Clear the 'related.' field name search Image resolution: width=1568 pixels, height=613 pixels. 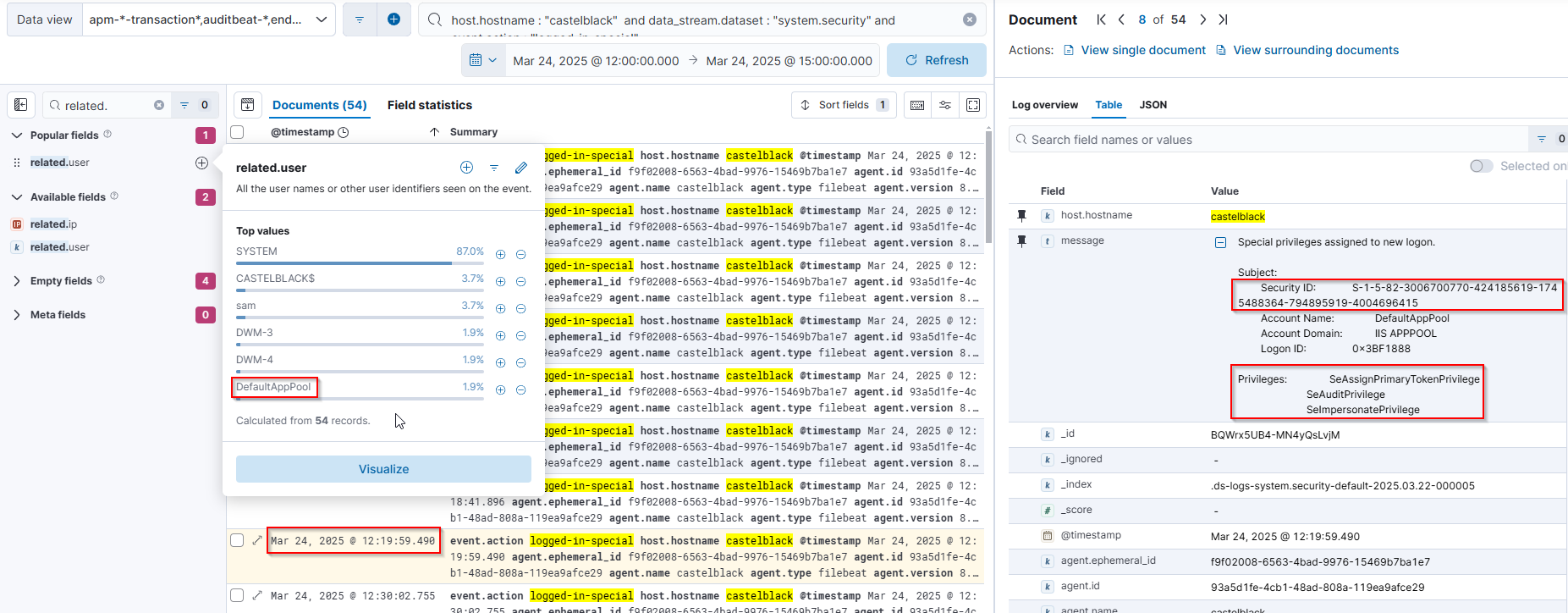click(159, 105)
